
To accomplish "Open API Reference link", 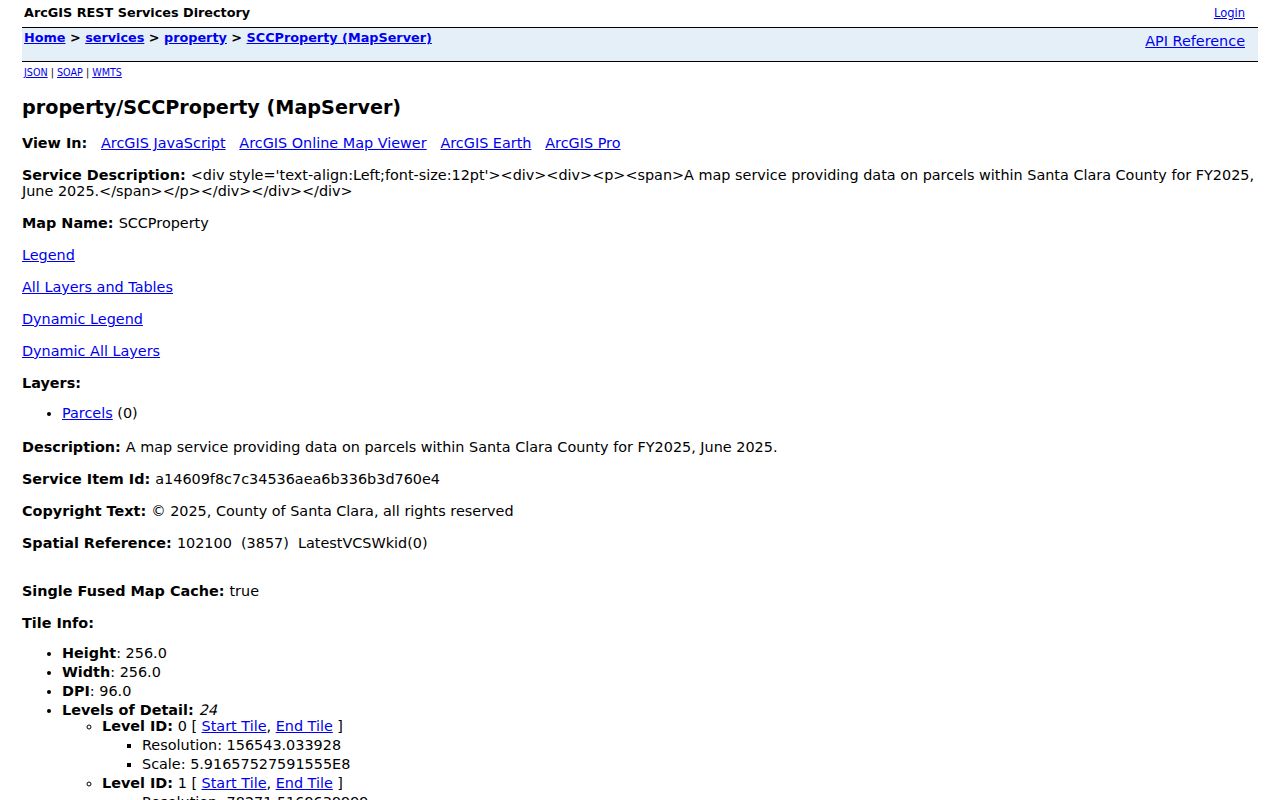I will tap(1195, 41).
